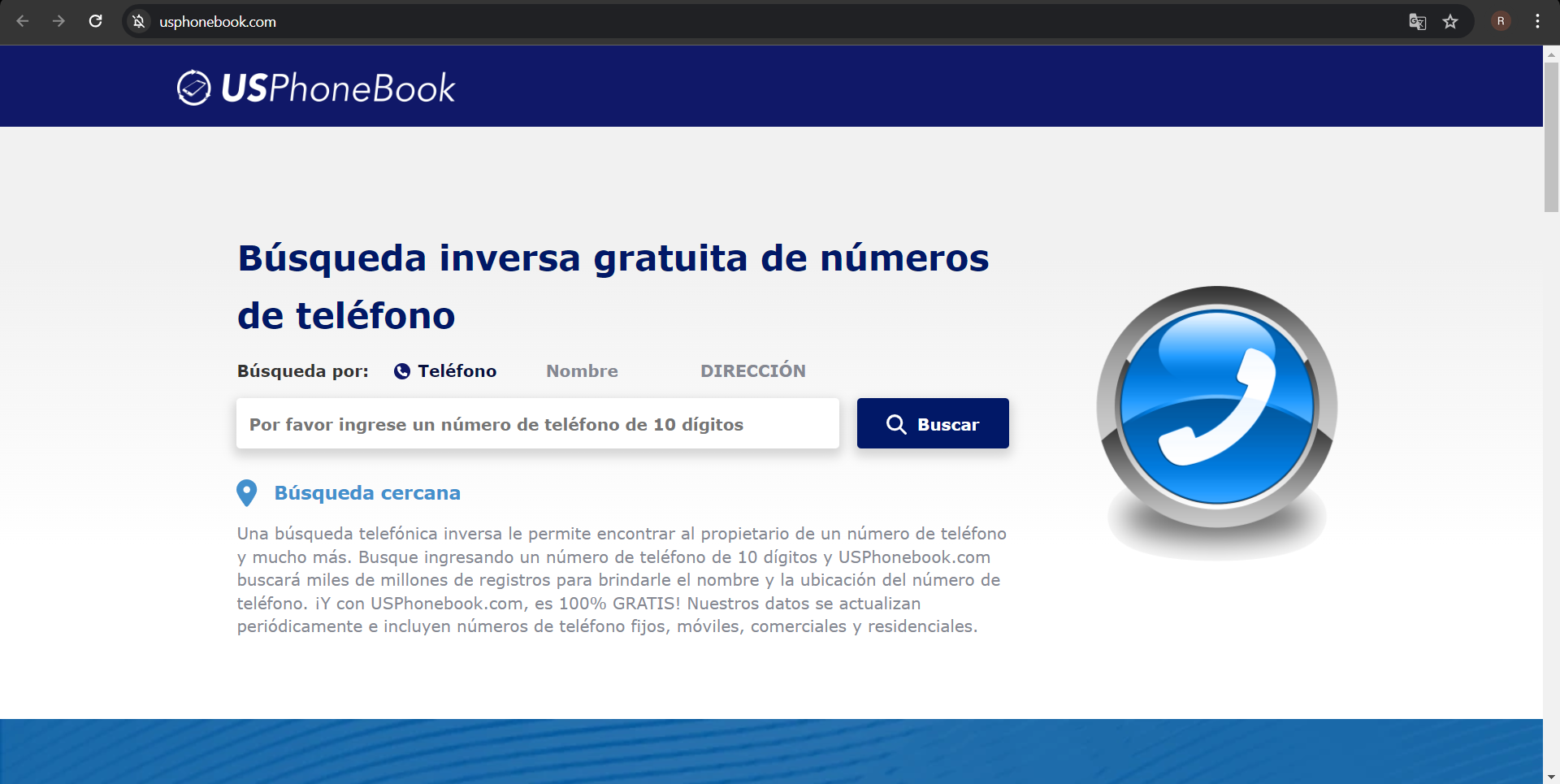The width and height of the screenshot is (1560, 784).
Task: Select the Nombre search option
Action: click(x=582, y=370)
